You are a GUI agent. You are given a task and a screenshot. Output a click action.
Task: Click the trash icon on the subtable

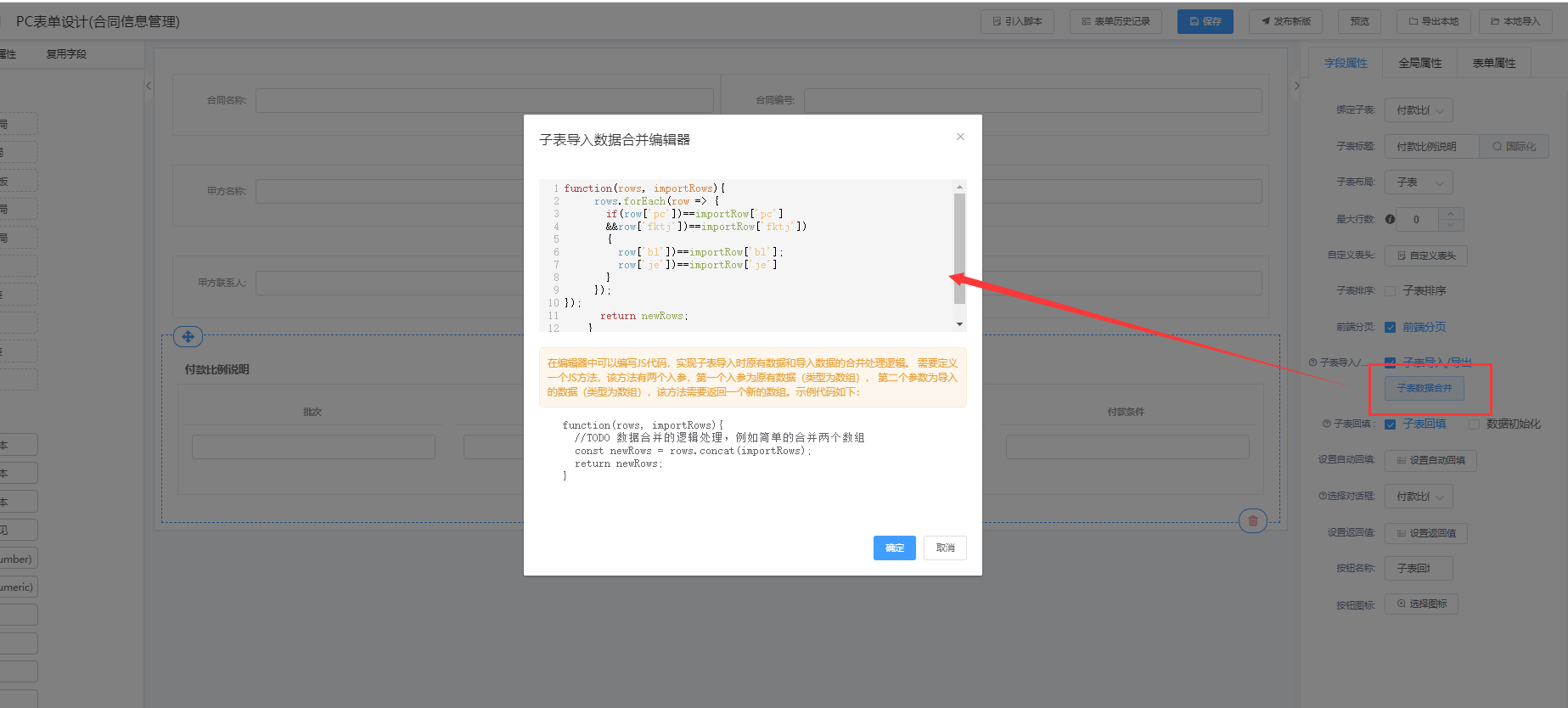click(x=1252, y=520)
